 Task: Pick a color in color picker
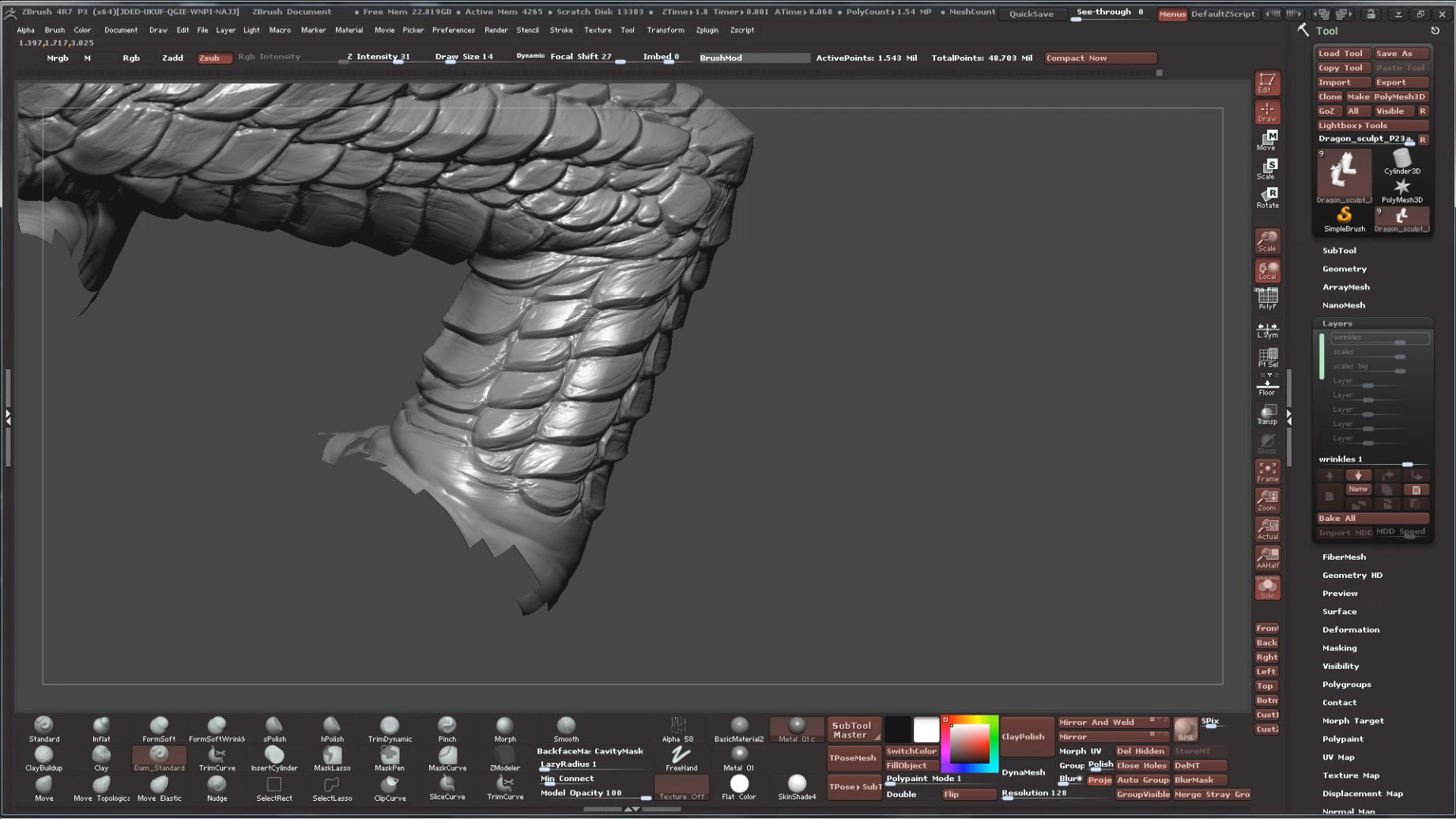[969, 744]
